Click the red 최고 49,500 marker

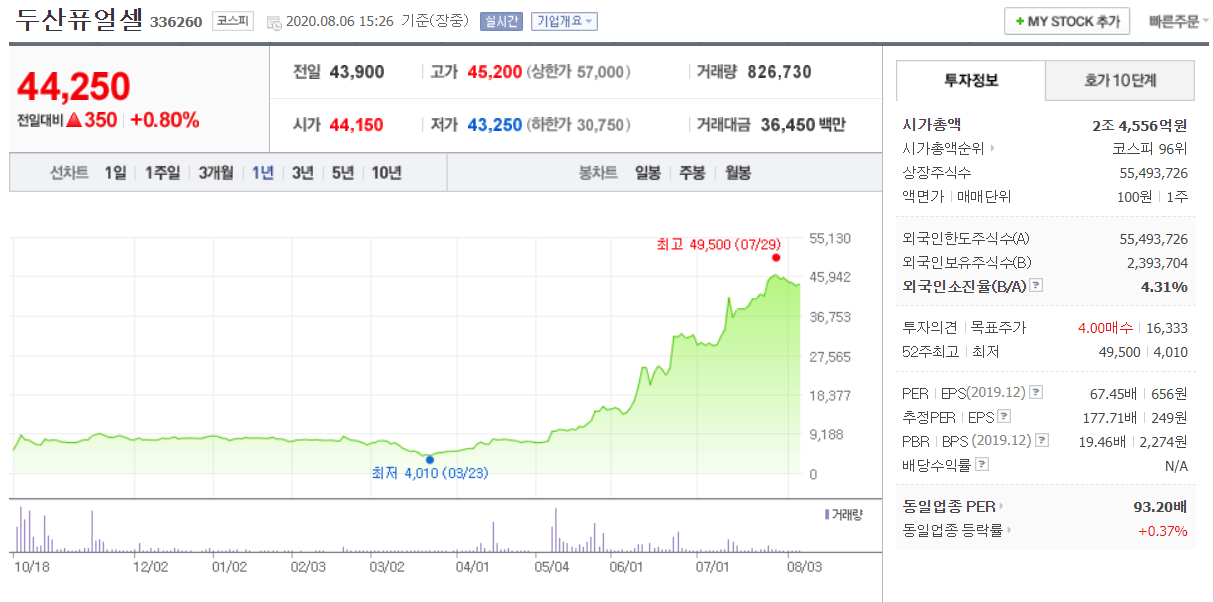[x=776, y=257]
